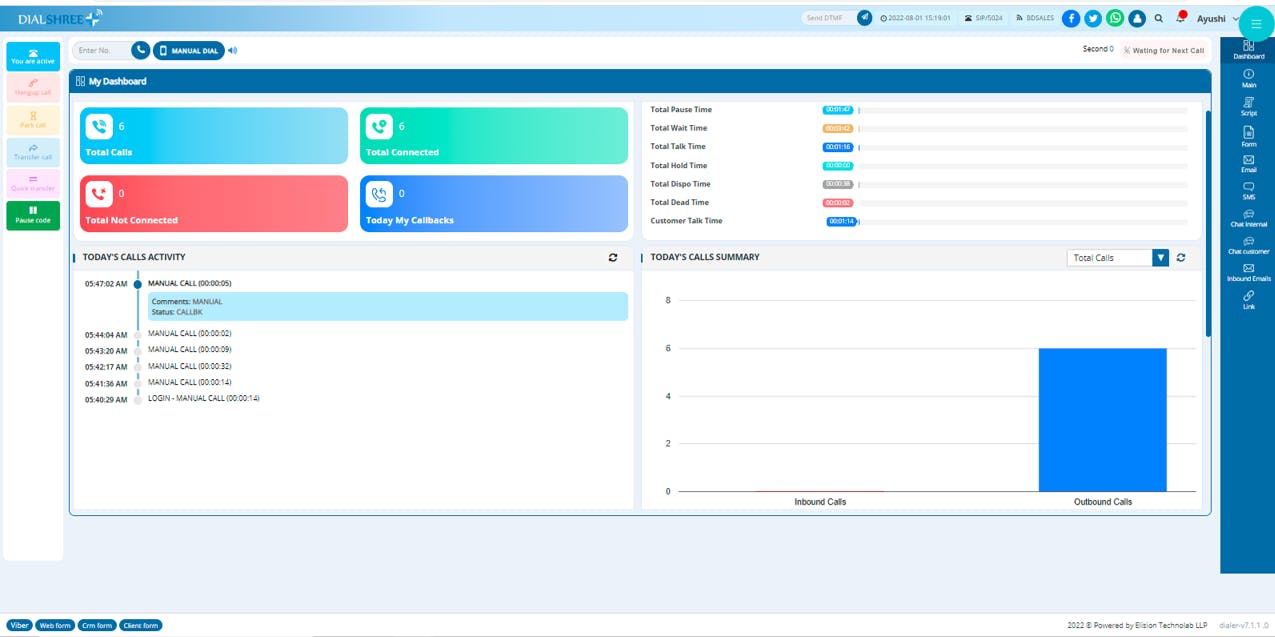Click the Customer Talk Time value badge
The image size is (1275, 637).
point(841,221)
